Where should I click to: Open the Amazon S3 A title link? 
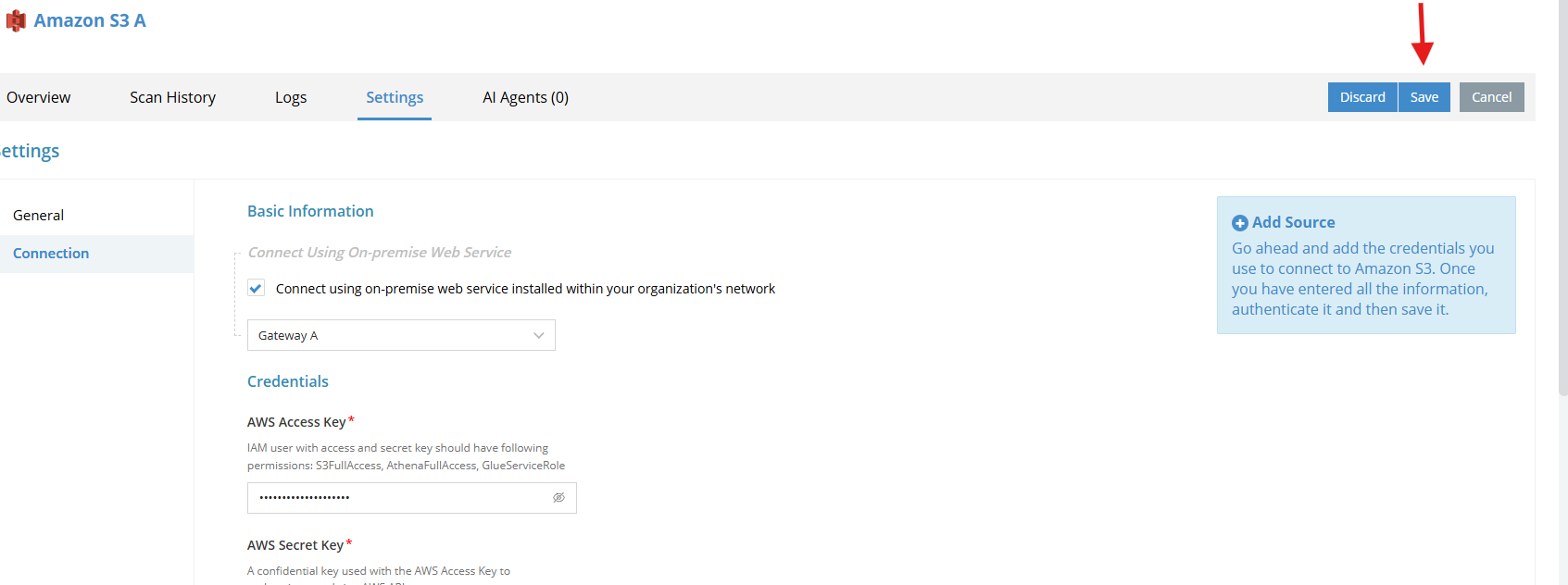pos(90,20)
